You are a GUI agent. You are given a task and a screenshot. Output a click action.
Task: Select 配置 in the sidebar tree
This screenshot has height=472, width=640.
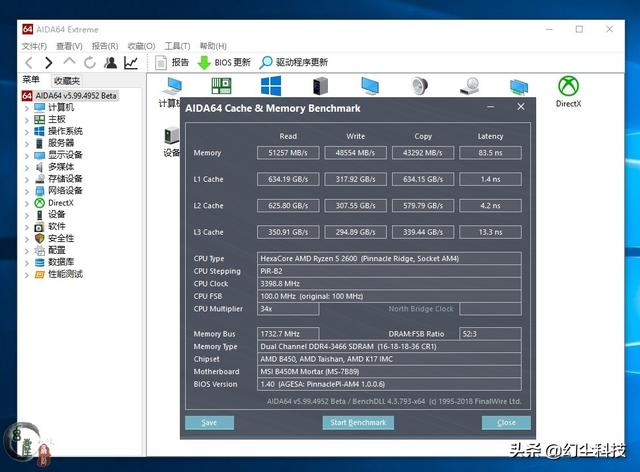pyautogui.click(x=57, y=250)
